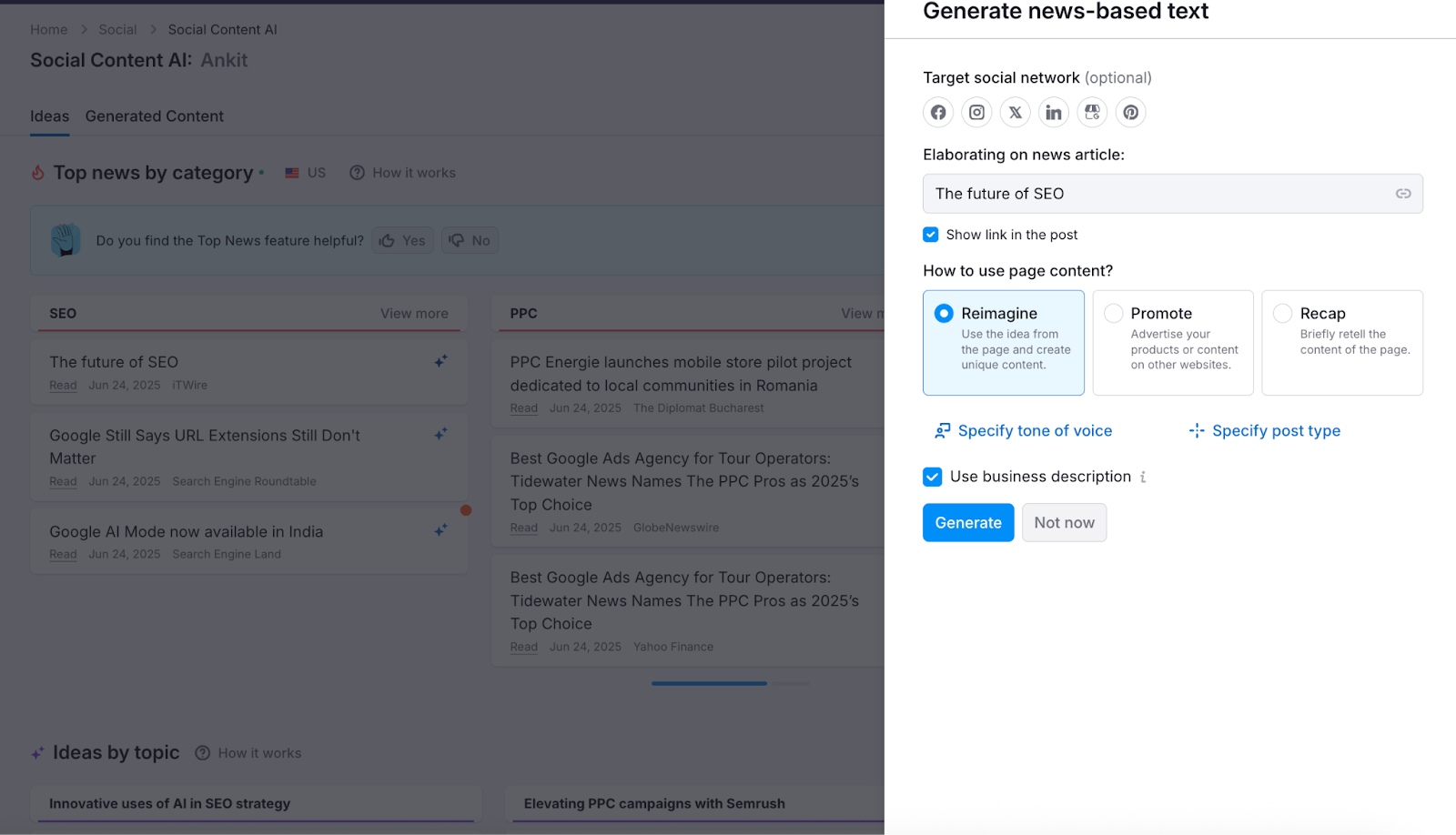Image resolution: width=1456 pixels, height=835 pixels.
Task: Click the Generate button
Action: click(968, 523)
